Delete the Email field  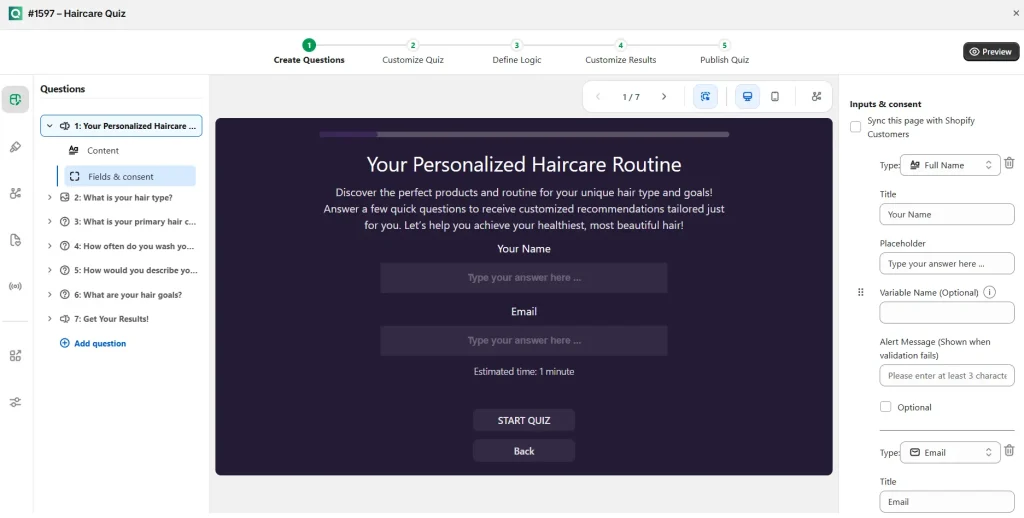[1009, 450]
